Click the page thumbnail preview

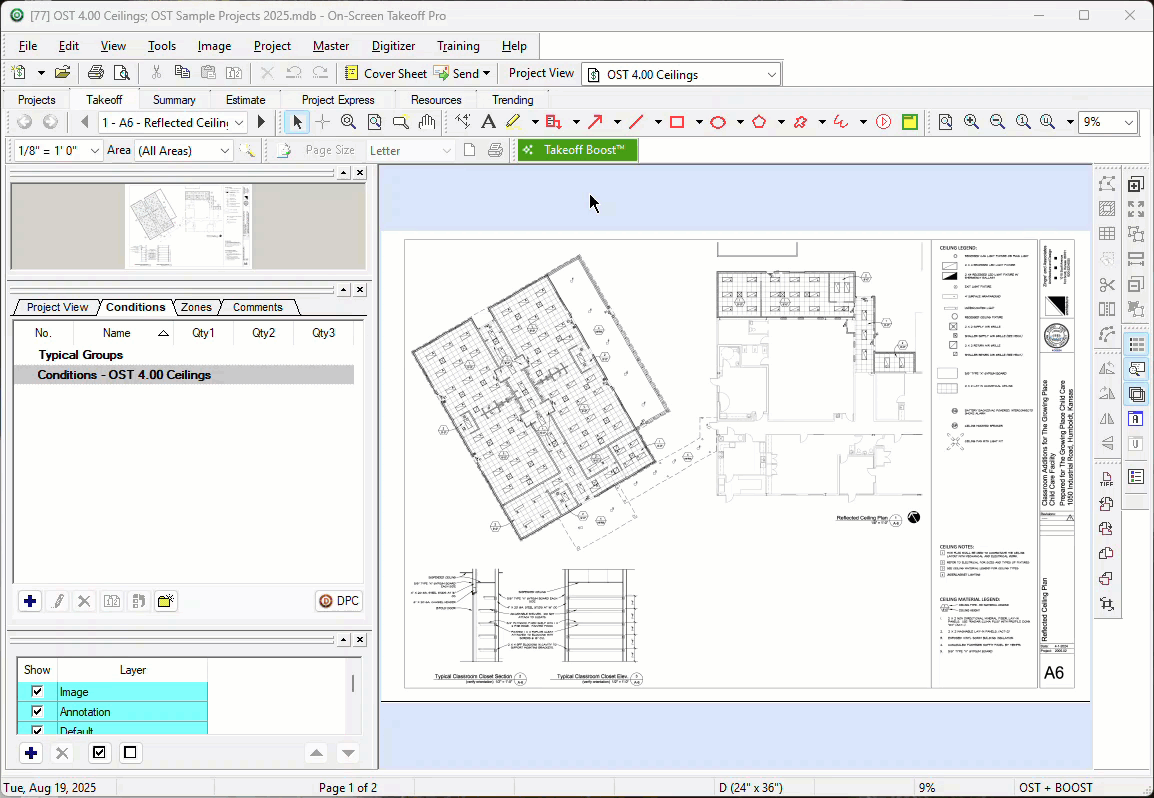pos(188,227)
